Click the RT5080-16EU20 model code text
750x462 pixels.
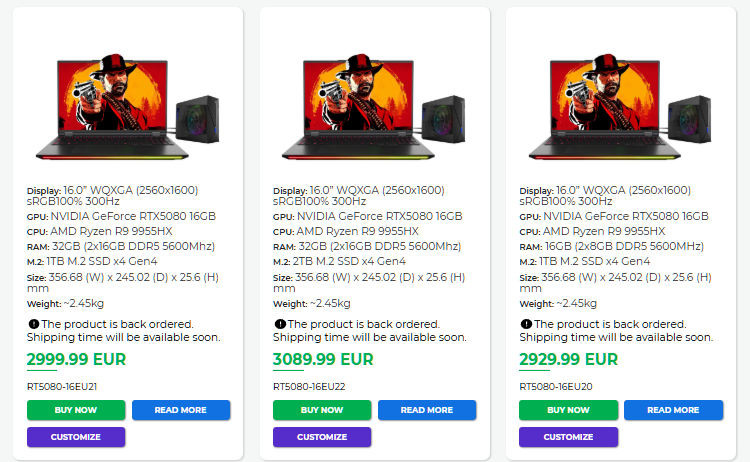(556, 386)
